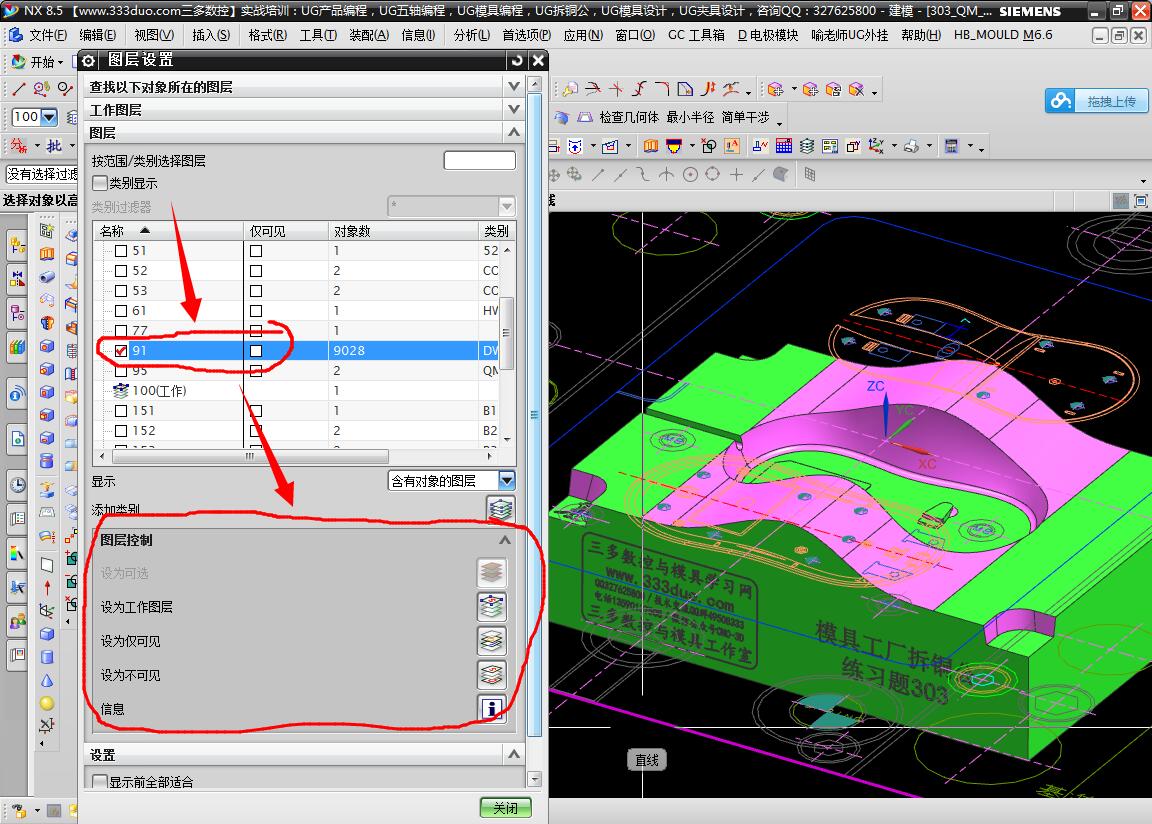The height and width of the screenshot is (824, 1152).
Task: Collapse the 设置 section
Action: click(x=514, y=754)
